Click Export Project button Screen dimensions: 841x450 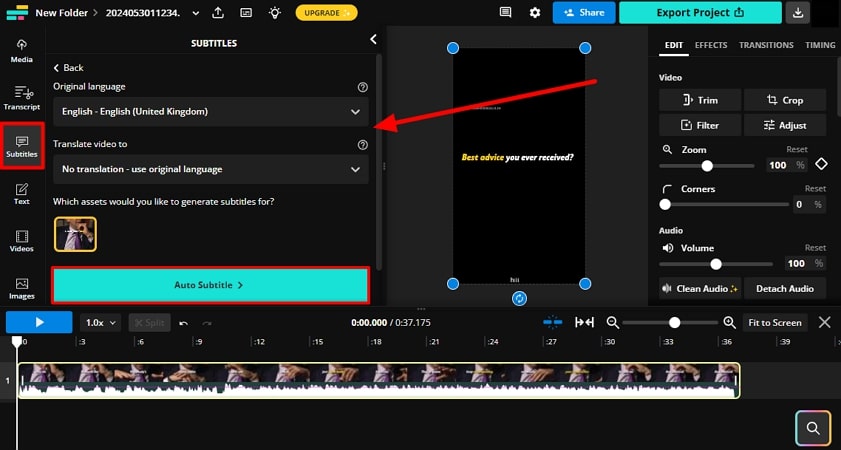click(700, 12)
